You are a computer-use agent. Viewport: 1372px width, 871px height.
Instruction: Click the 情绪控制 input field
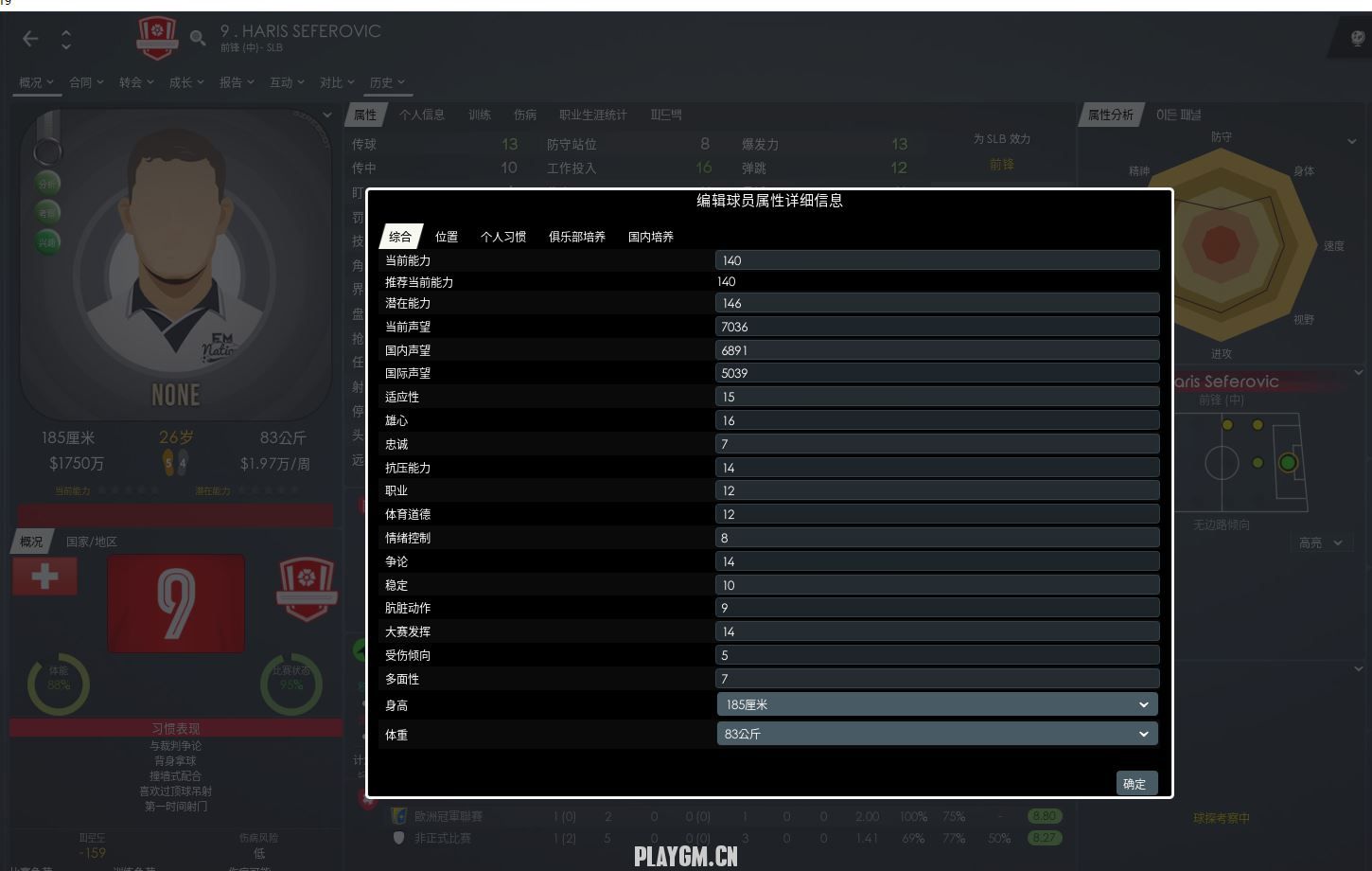point(938,538)
